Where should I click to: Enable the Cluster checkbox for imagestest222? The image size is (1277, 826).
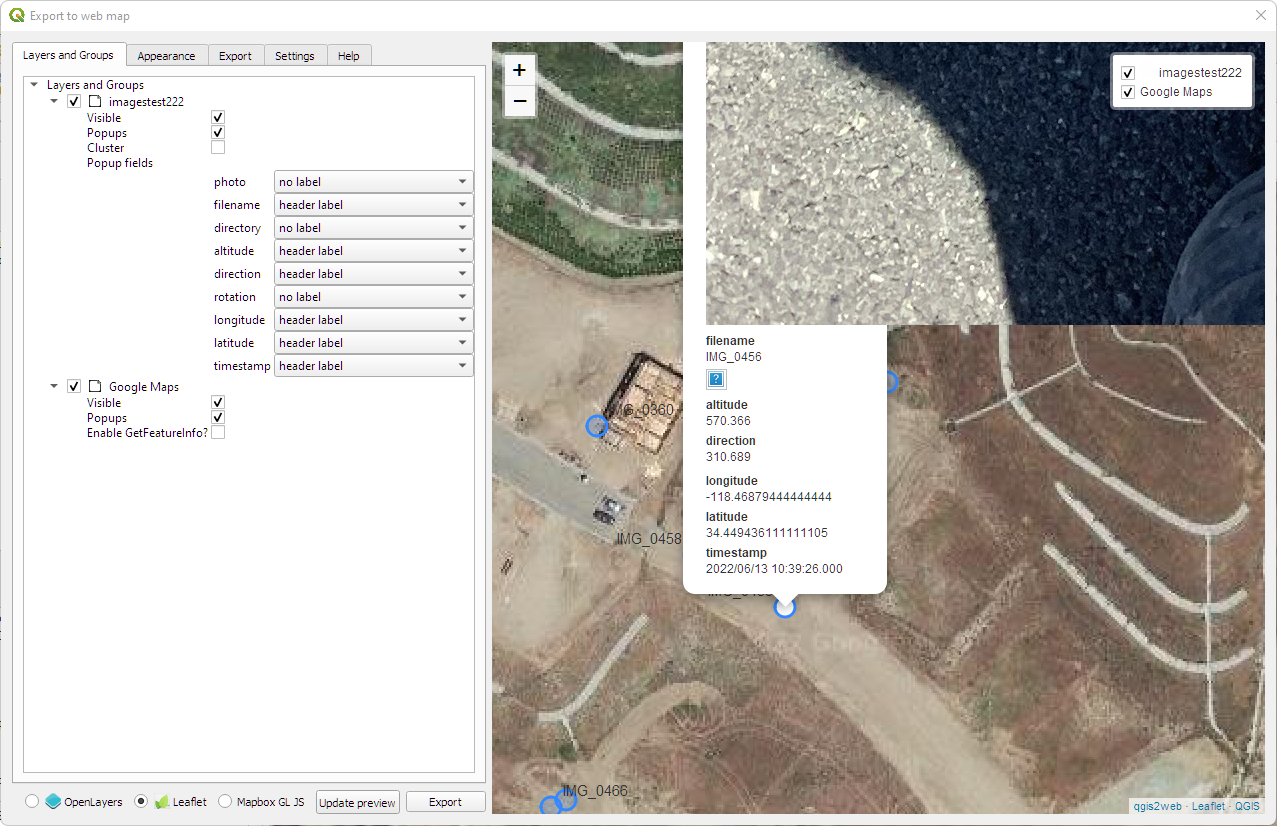point(217,146)
